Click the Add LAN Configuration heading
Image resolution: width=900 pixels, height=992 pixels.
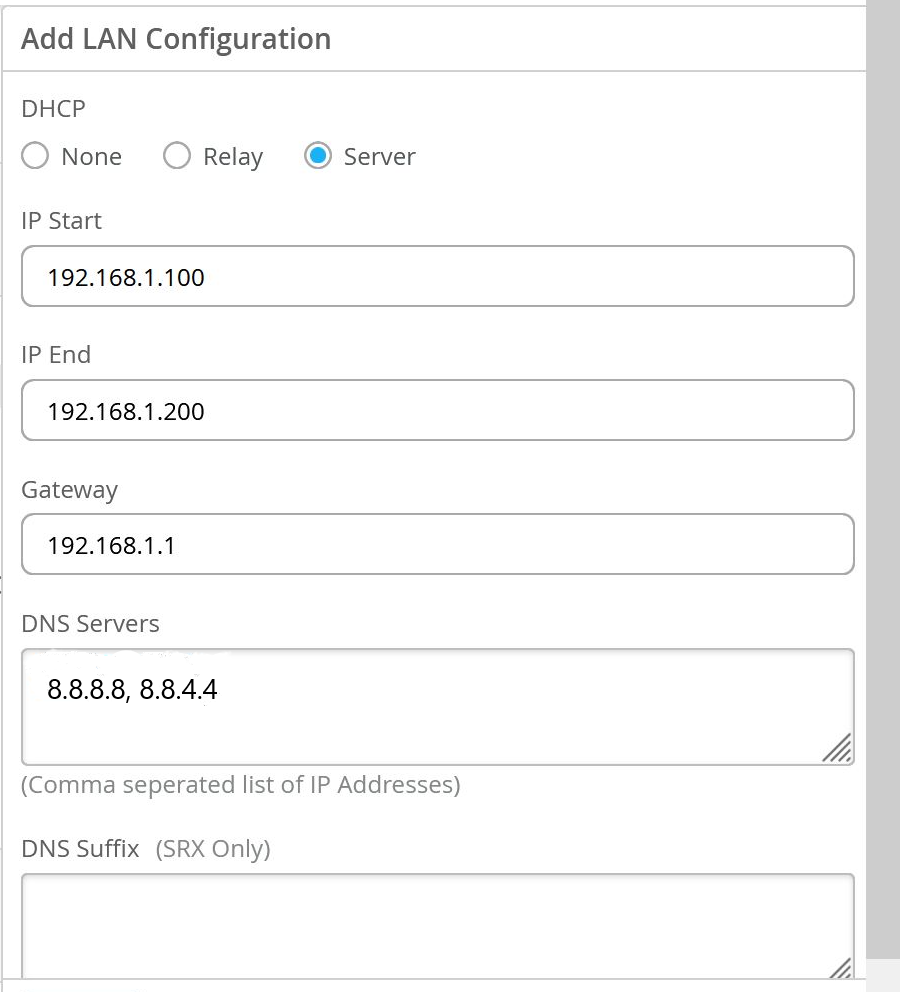(176, 39)
